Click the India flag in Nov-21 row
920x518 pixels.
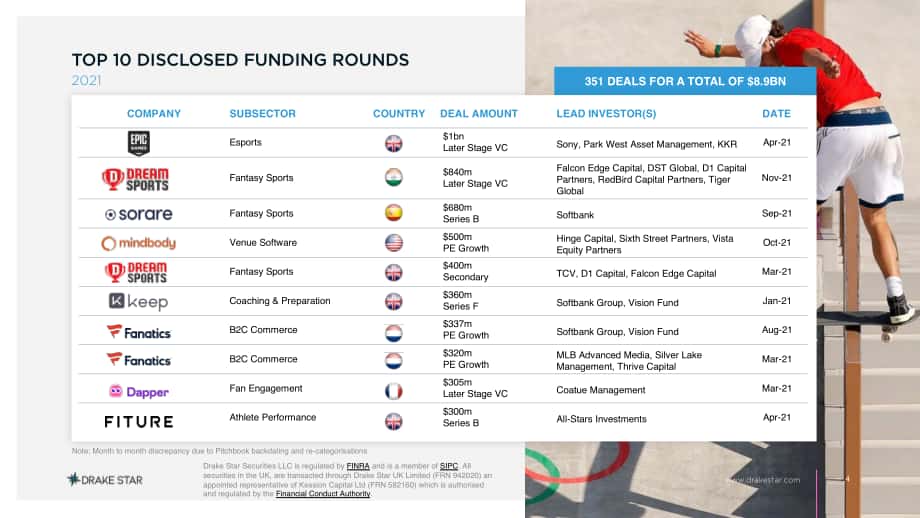[x=394, y=177]
